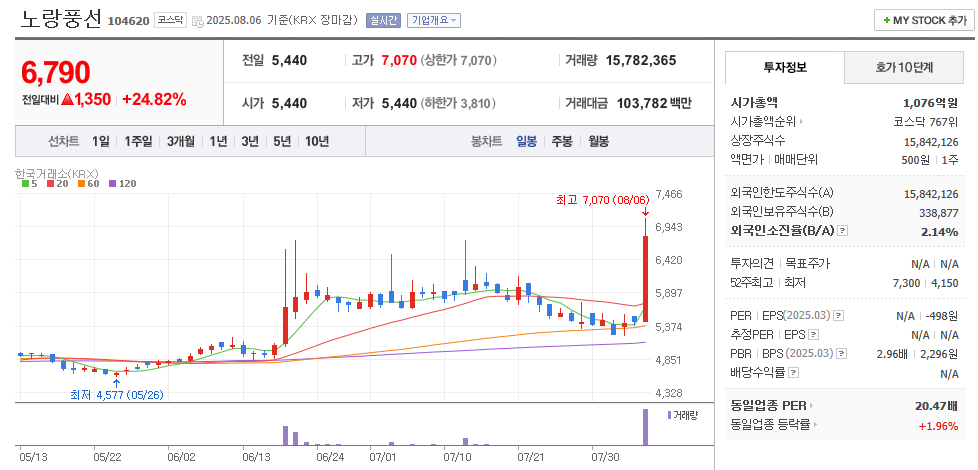Open the 시가총액순위 ranking link

click(763, 122)
